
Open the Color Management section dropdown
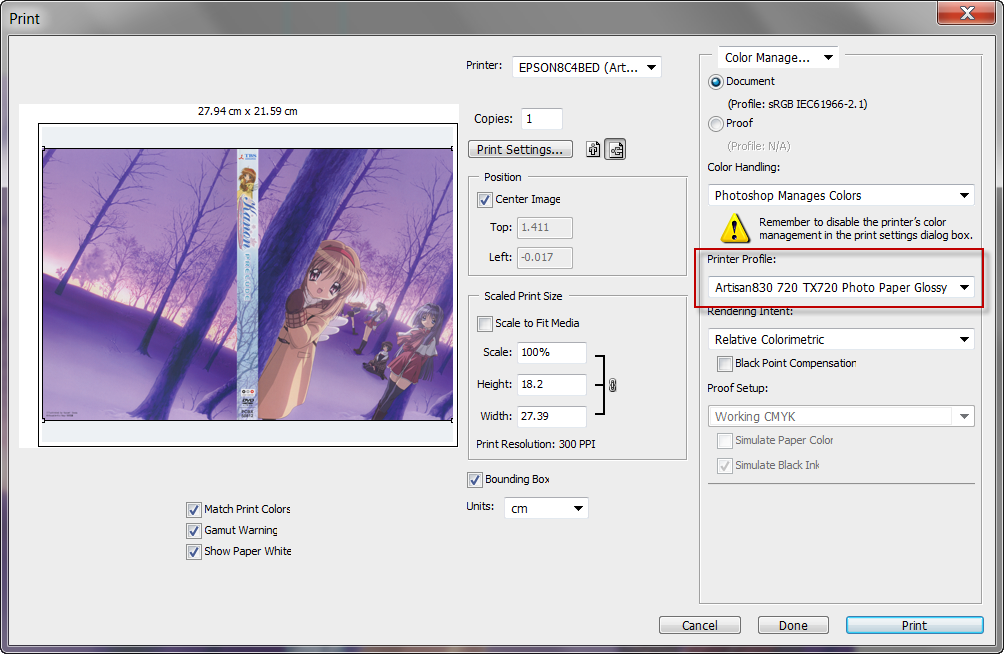point(778,58)
